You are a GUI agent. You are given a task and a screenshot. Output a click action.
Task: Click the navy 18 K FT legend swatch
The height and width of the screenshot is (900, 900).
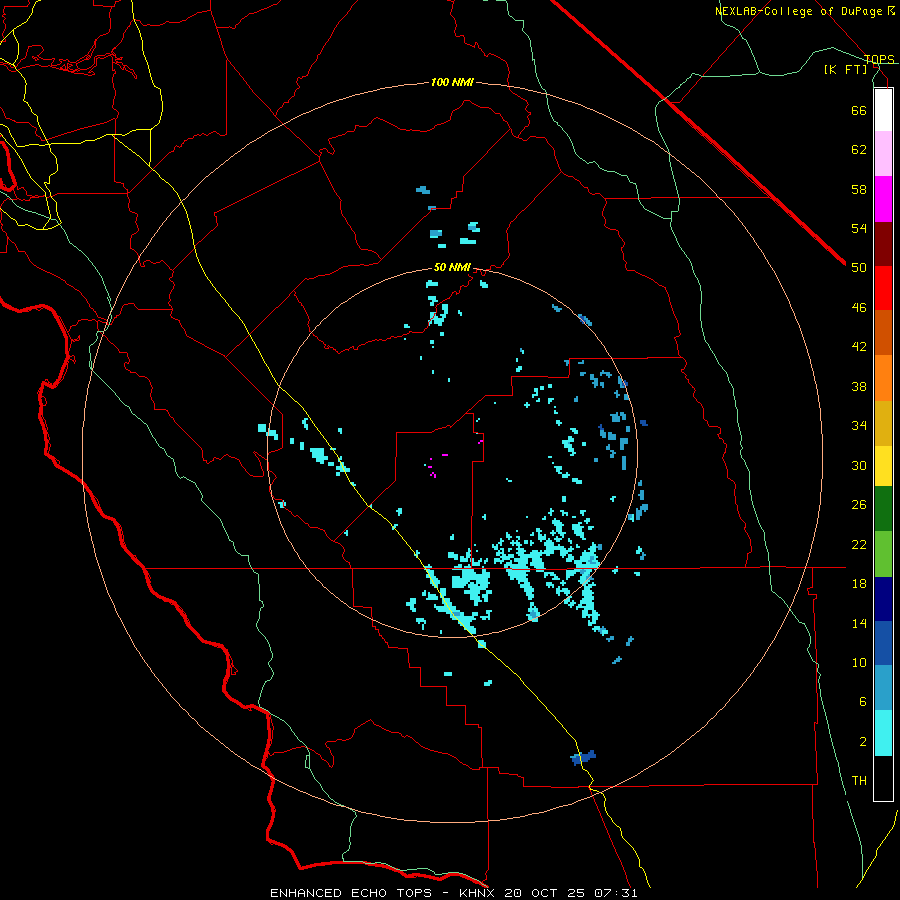pos(883,599)
